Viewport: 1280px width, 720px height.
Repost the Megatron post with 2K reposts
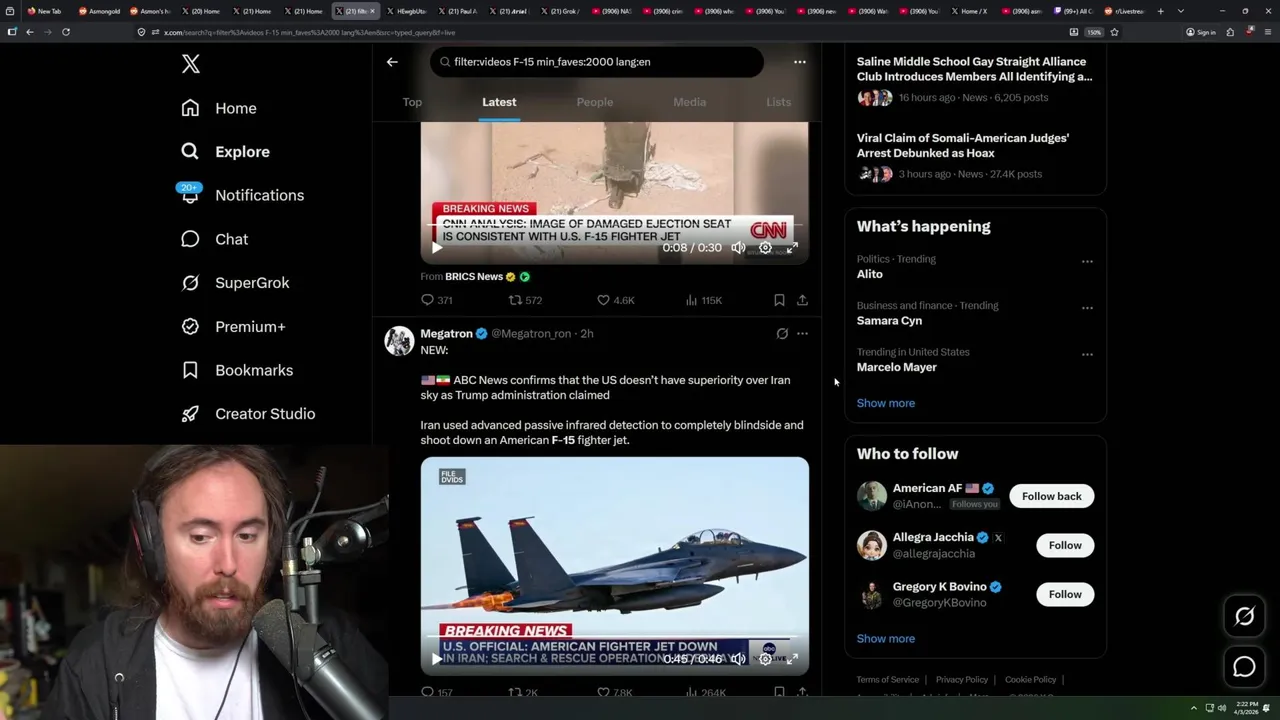pyautogui.click(x=524, y=692)
